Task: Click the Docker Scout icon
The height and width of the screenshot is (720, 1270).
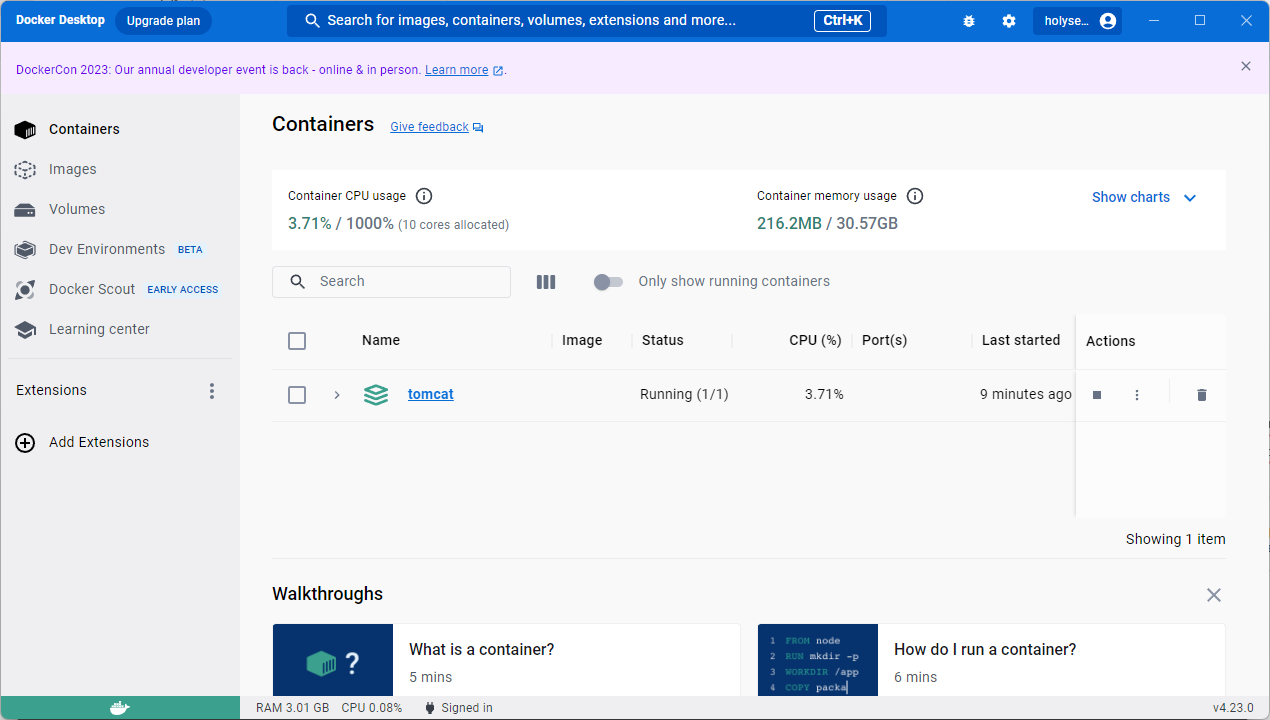Action: click(25, 290)
